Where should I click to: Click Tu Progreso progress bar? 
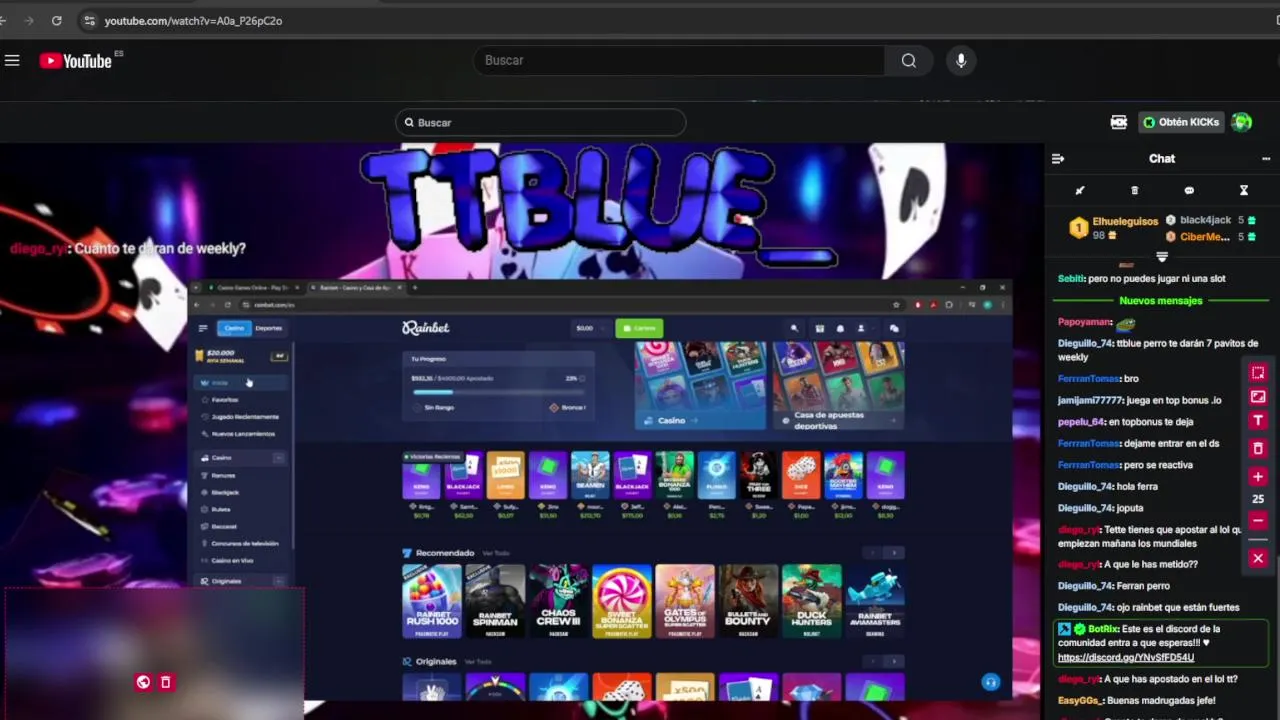point(498,392)
